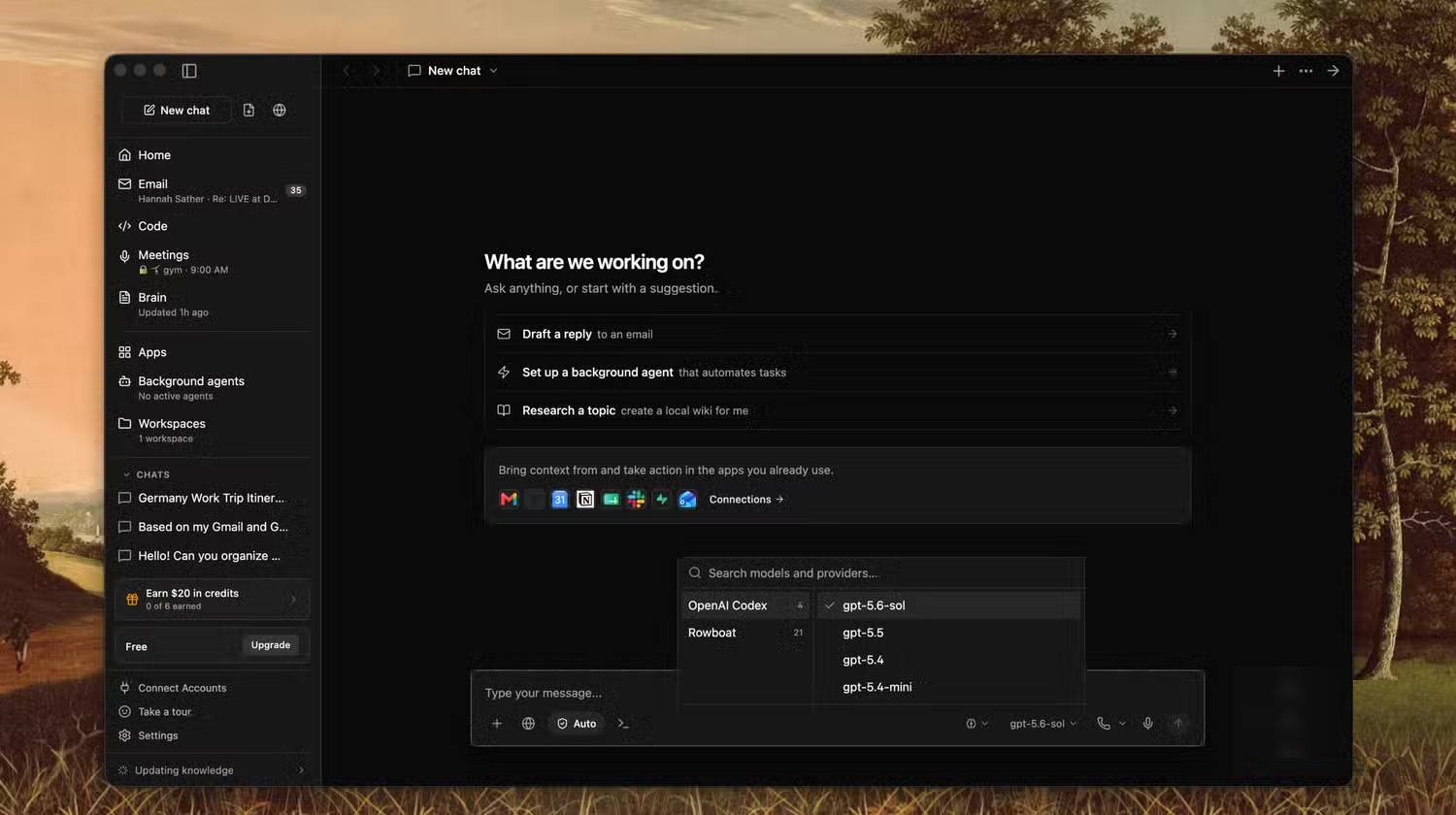1456x815 pixels.
Task: Select the gpt-5.4-mini model
Action: pos(949,687)
